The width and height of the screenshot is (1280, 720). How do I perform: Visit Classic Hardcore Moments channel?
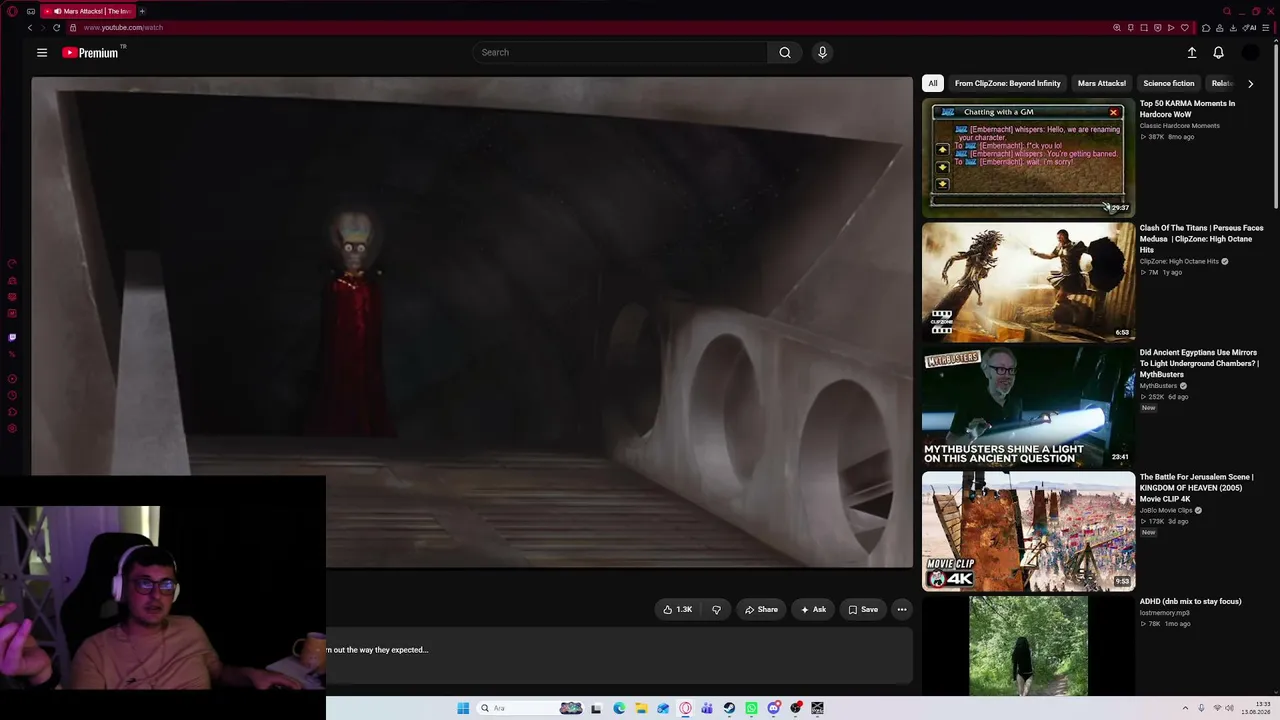click(x=1179, y=126)
